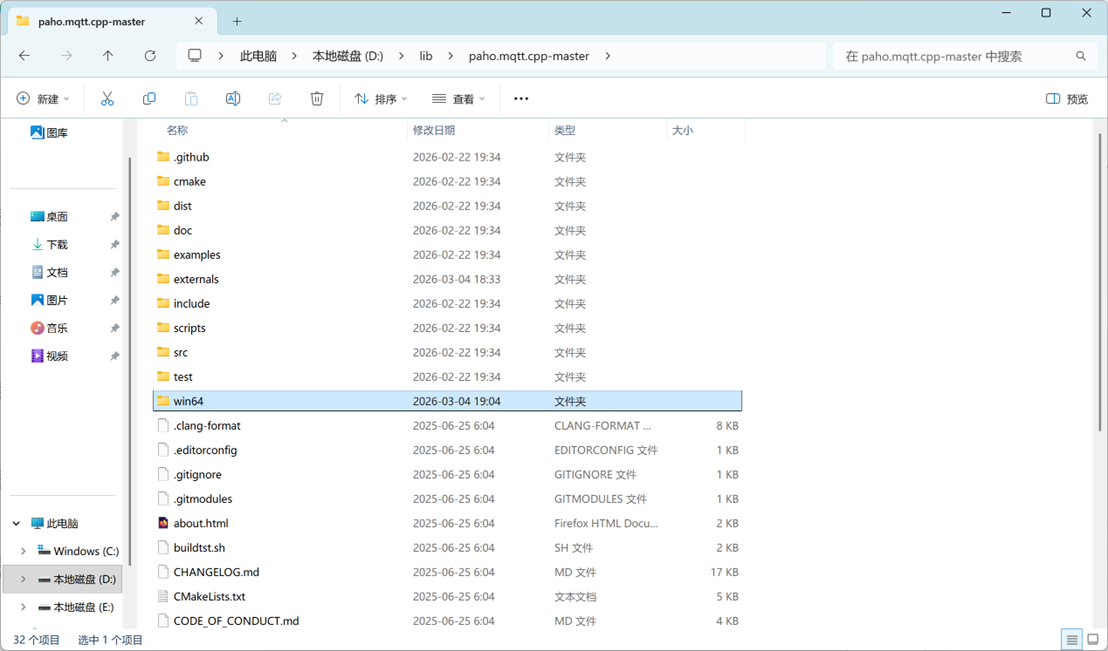
Task: Open Documents (文档) quick access item
Action: tap(49, 272)
